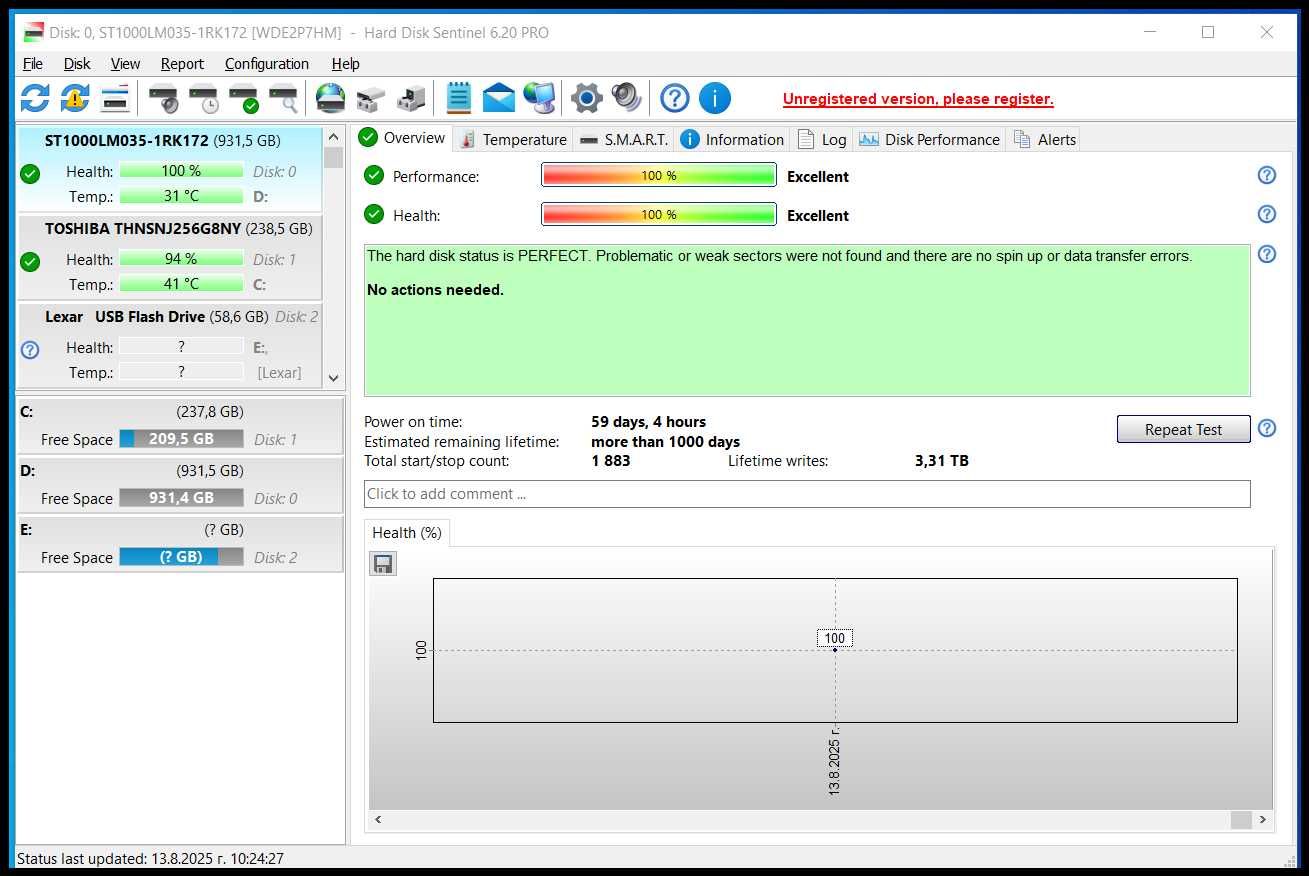1309x876 pixels.
Task: Click the disk with green checkmark test icon
Action: [243, 98]
